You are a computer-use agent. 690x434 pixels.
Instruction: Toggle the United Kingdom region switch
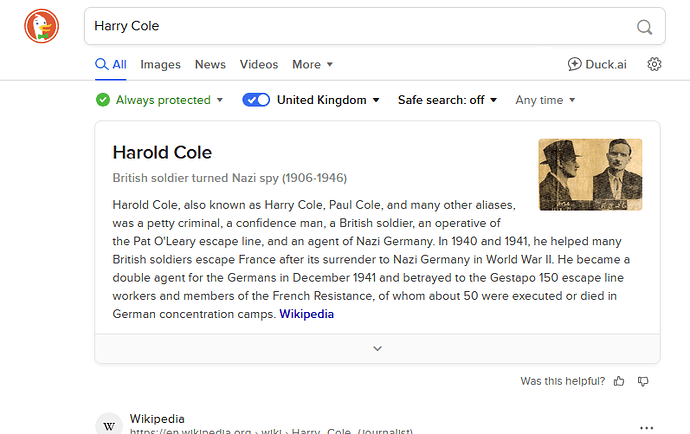click(256, 100)
